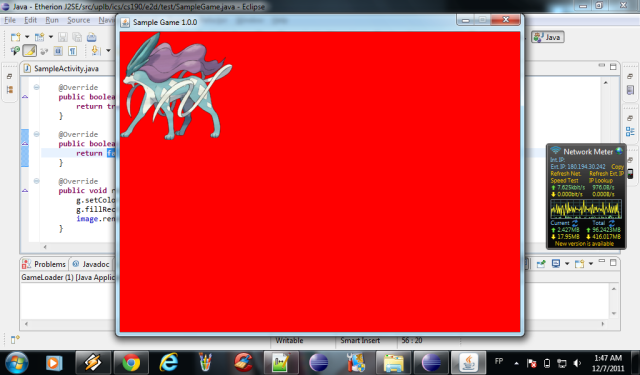This screenshot has width=640, height=375.
Task: Maximize the editor area via its maximize icon
Action: pos(613,67)
